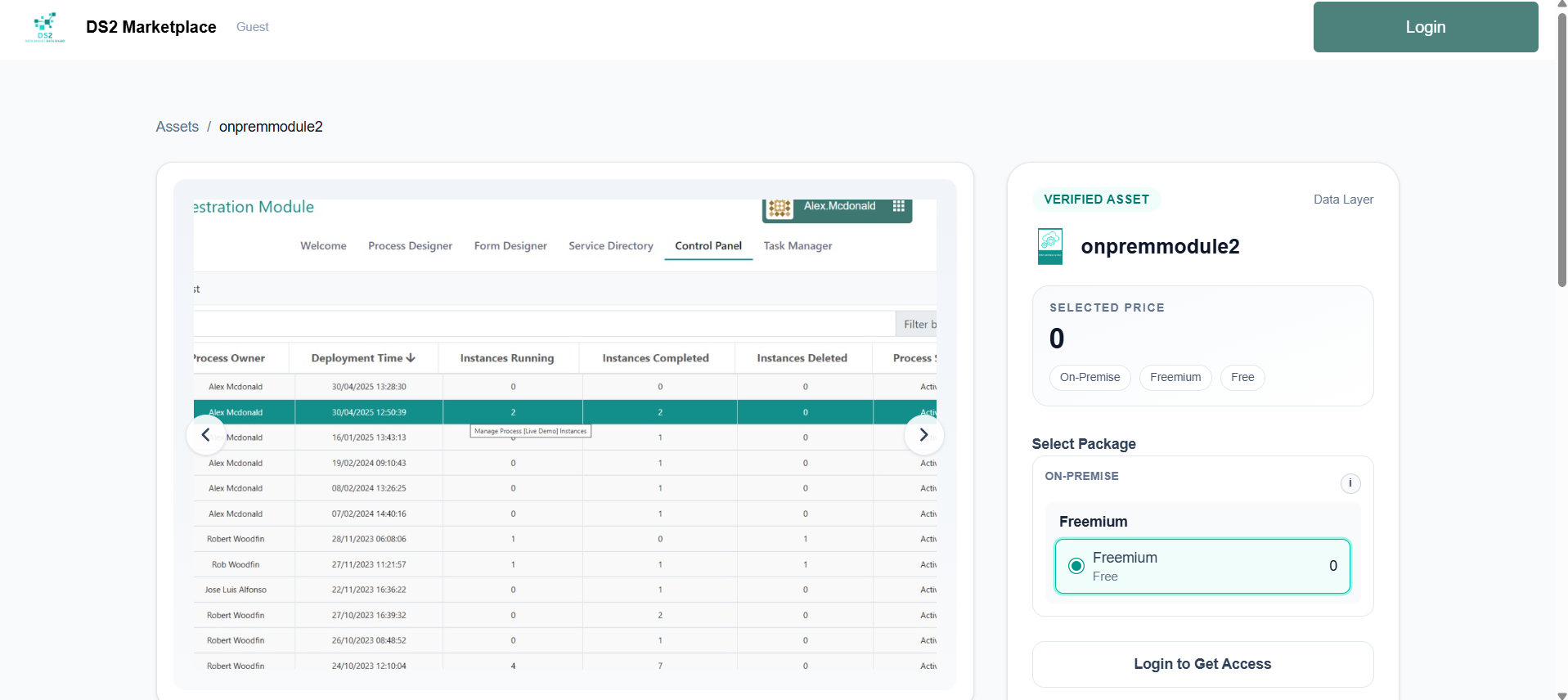Click the Select Package heading
This screenshot has width=1568, height=700.
click(x=1084, y=444)
